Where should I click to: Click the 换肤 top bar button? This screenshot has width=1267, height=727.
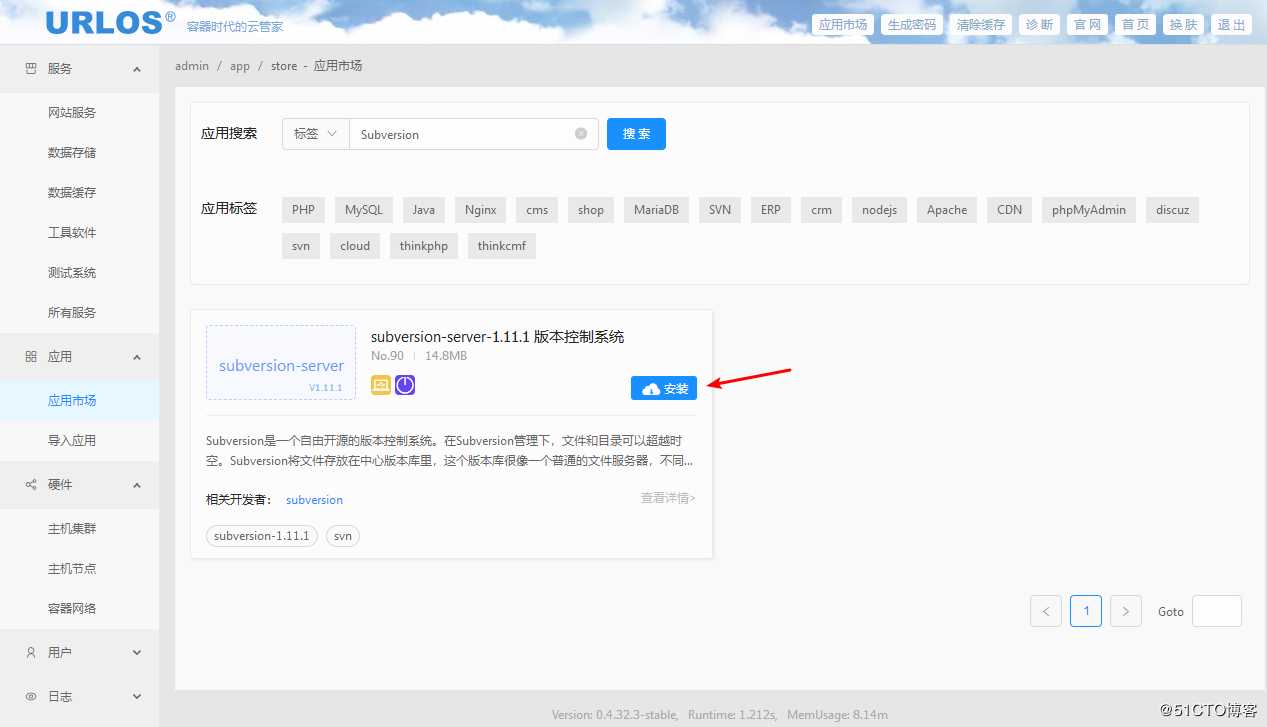(x=1184, y=25)
